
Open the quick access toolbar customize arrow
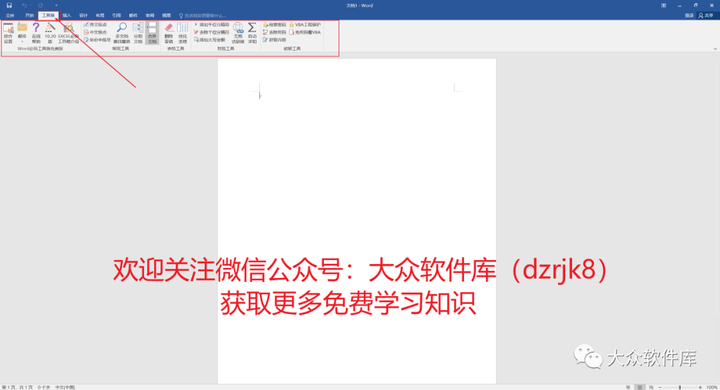click(x=56, y=6)
